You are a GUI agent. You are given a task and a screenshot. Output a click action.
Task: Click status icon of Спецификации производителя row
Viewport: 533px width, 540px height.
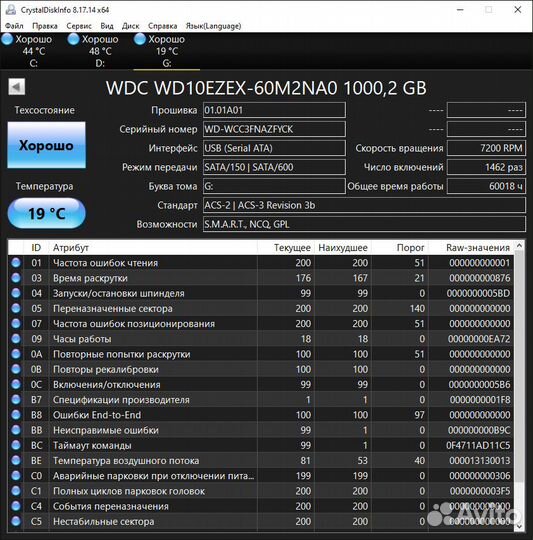click(x=16, y=399)
